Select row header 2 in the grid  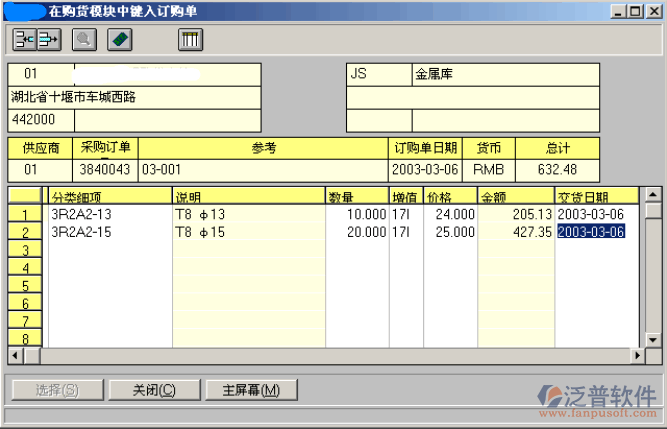click(25, 232)
